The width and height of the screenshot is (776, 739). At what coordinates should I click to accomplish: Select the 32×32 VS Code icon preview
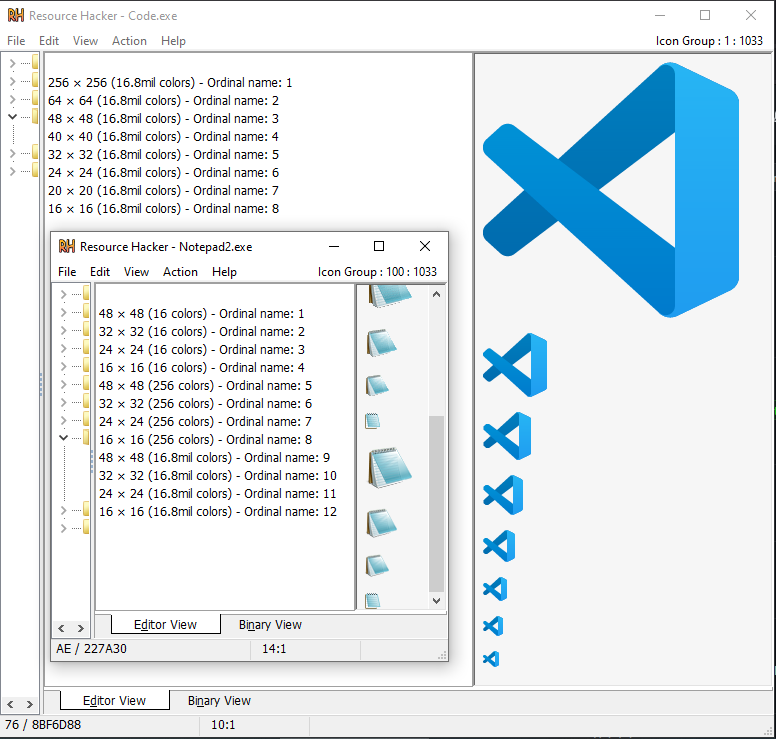[499, 546]
